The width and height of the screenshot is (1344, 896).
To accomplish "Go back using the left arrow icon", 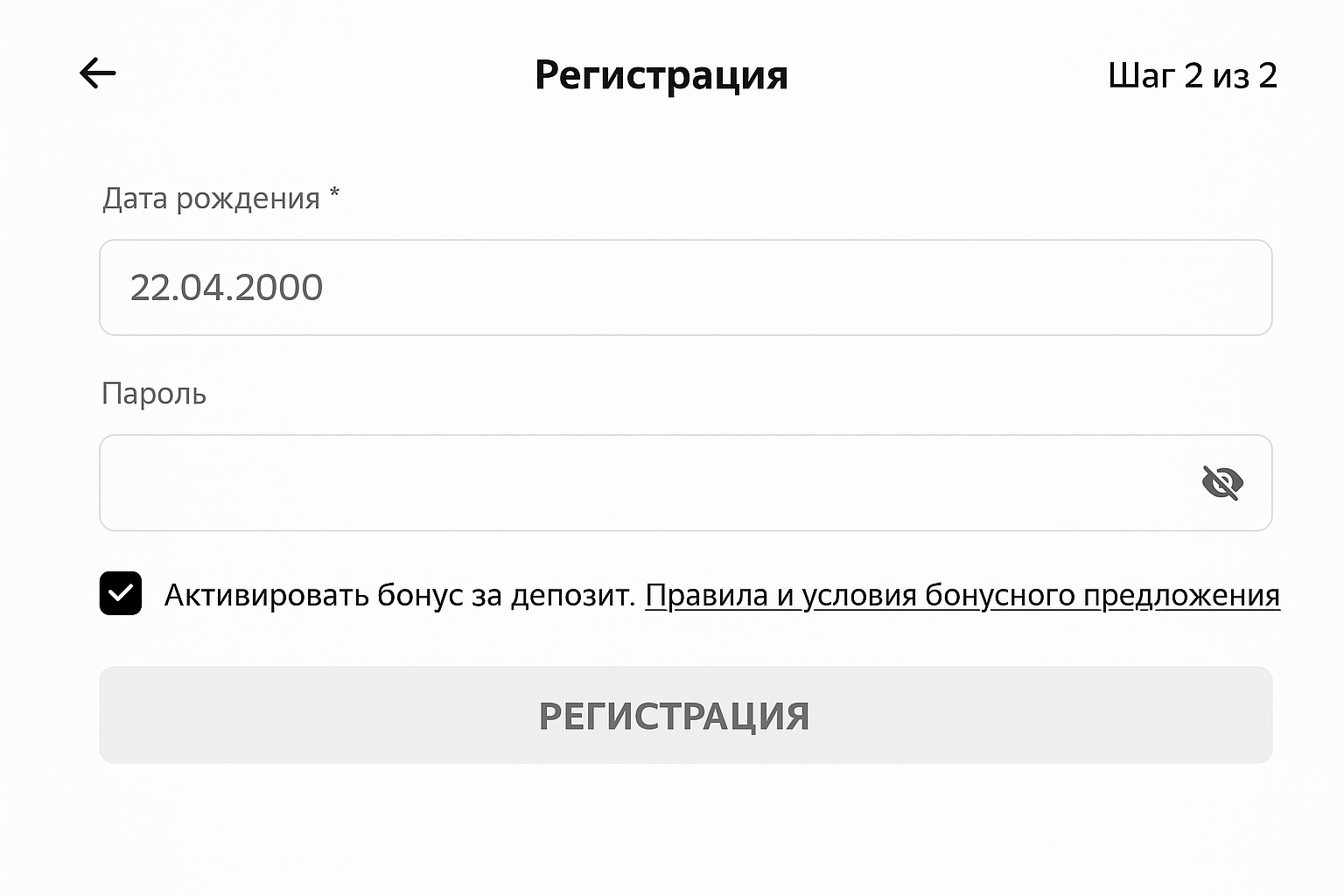I will (97, 73).
